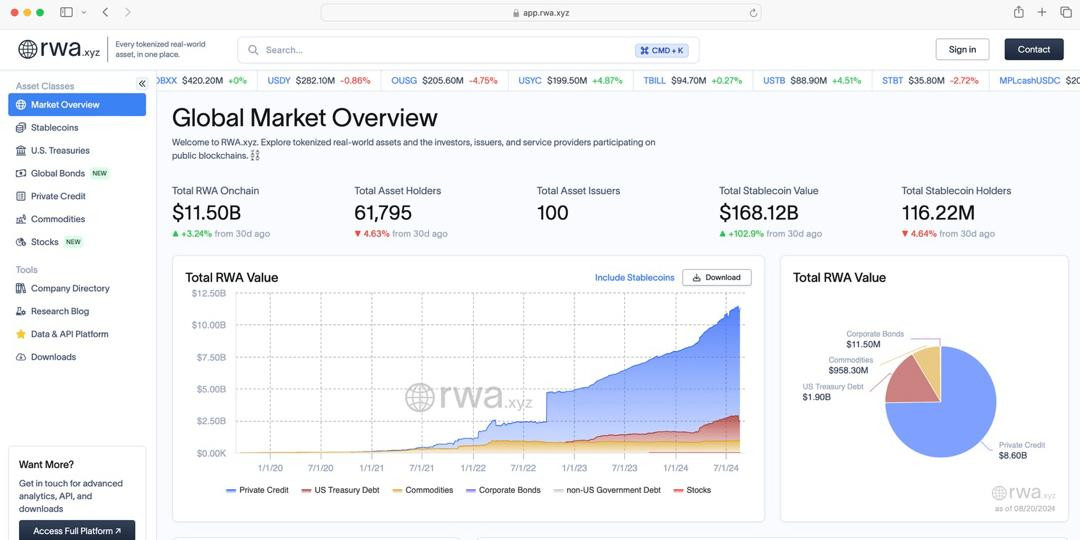Viewport: 1080px width, 540px height.
Task: Click Include Stablecoins link
Action: pos(634,277)
